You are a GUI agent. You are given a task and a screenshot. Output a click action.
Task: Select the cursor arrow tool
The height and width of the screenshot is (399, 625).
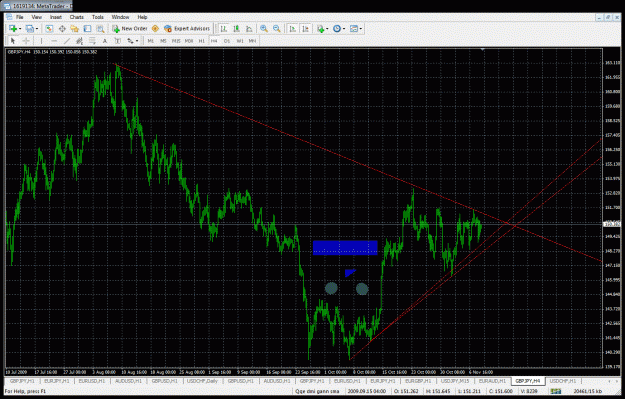pyautogui.click(x=13, y=41)
